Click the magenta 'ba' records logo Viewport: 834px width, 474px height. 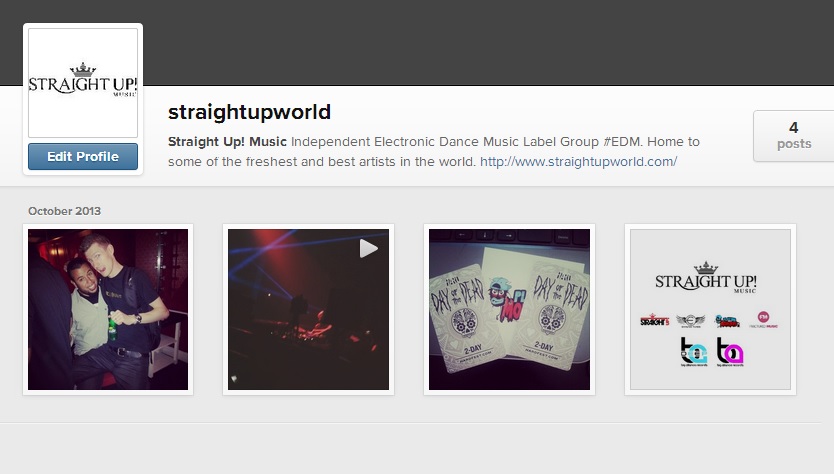(729, 352)
